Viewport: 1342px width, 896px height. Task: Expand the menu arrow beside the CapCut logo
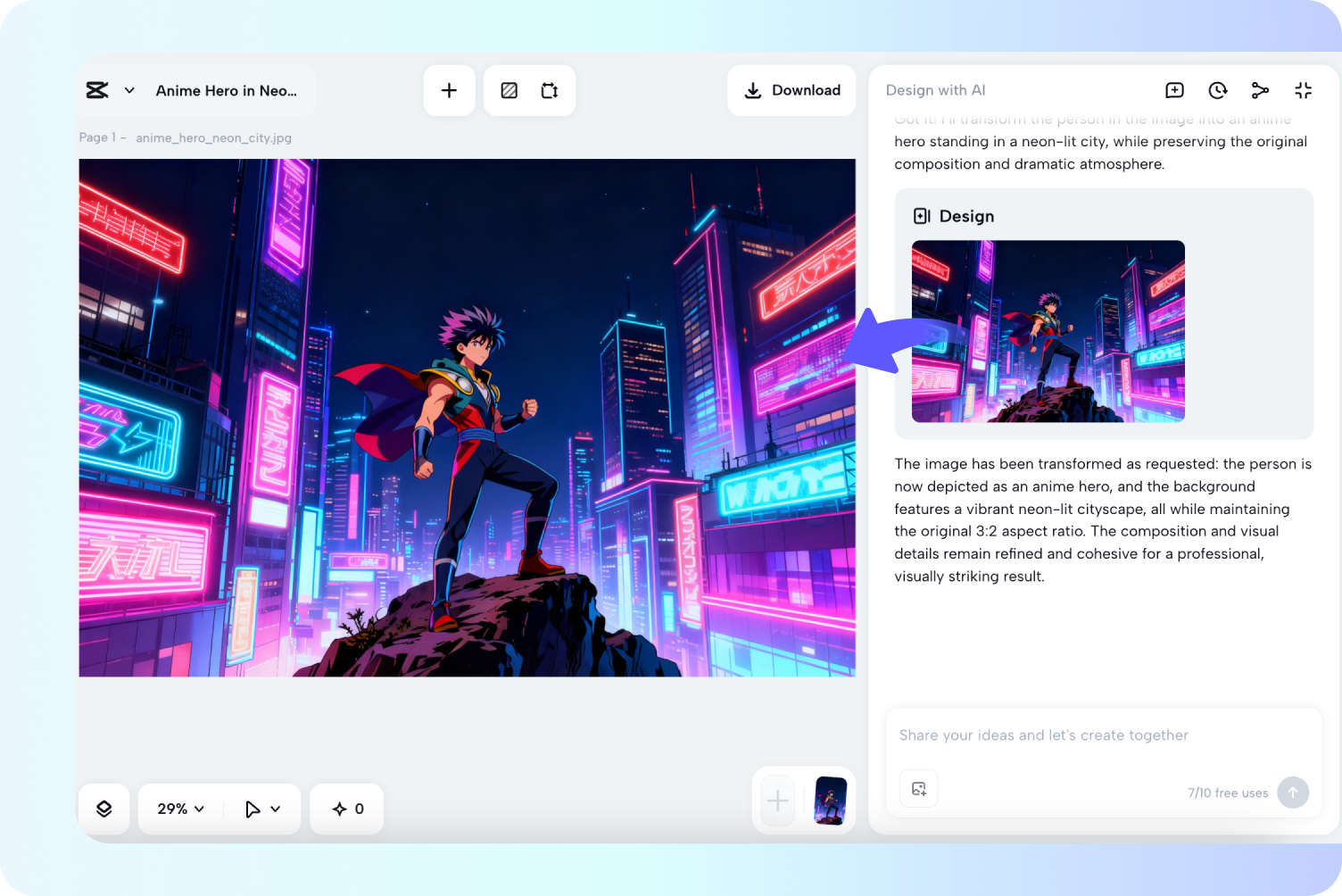129,90
